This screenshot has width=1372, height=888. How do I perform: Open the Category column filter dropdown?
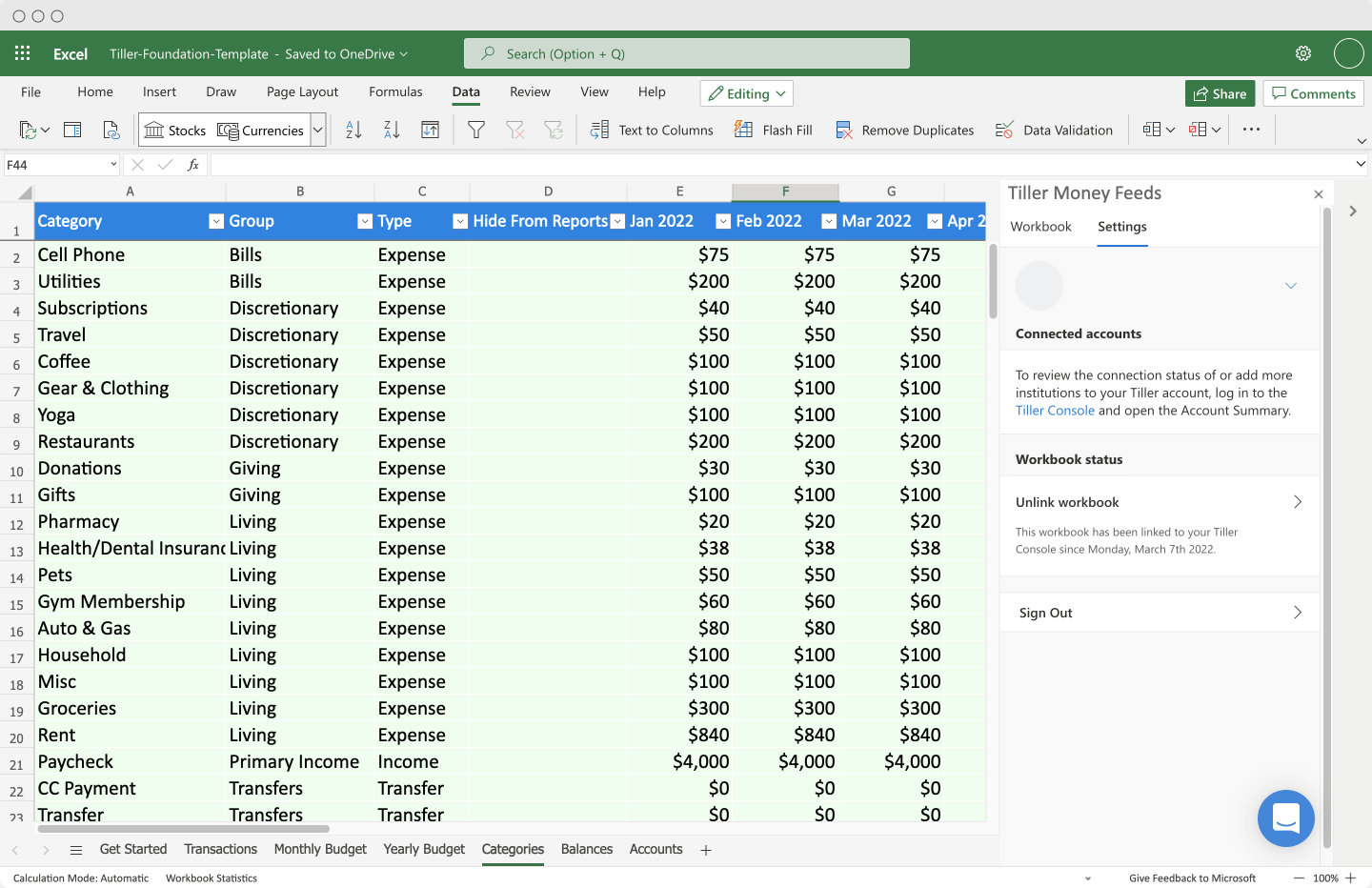(216, 221)
